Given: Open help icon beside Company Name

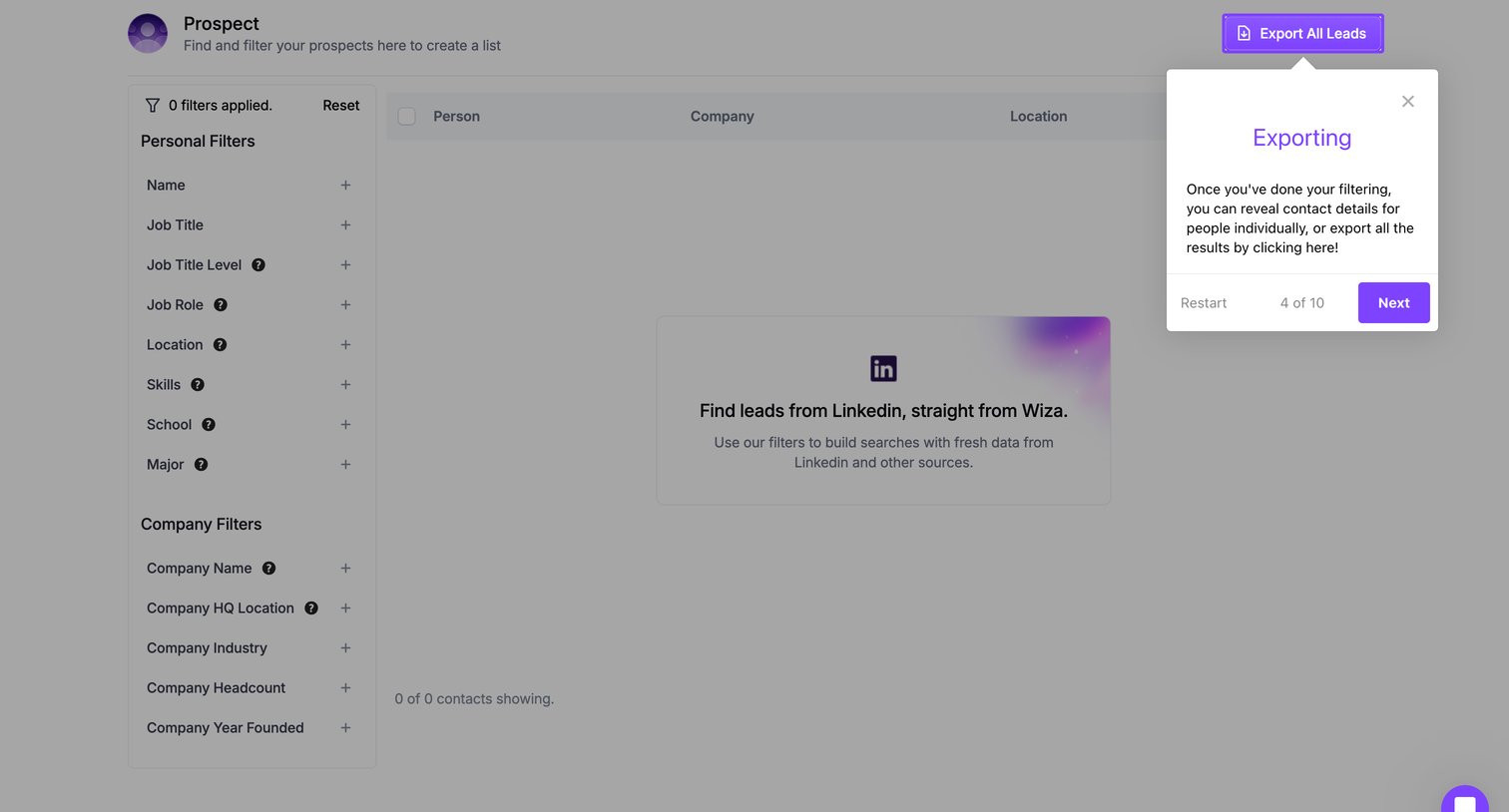Looking at the screenshot, I should click(268, 569).
